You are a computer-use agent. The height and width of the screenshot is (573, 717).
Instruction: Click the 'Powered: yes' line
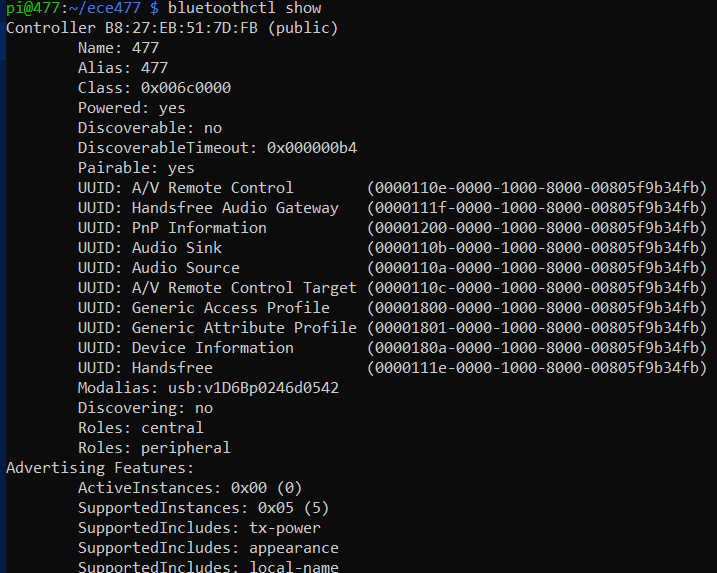tap(131, 108)
